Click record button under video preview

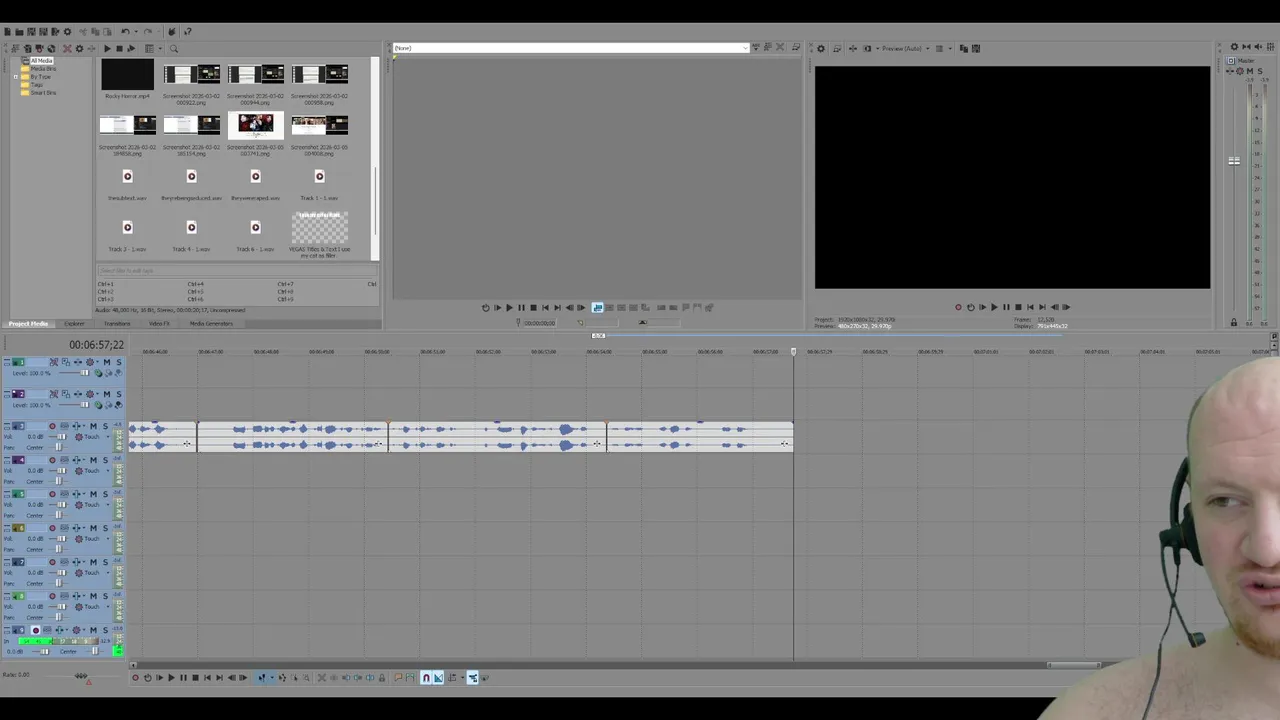[x=958, y=307]
